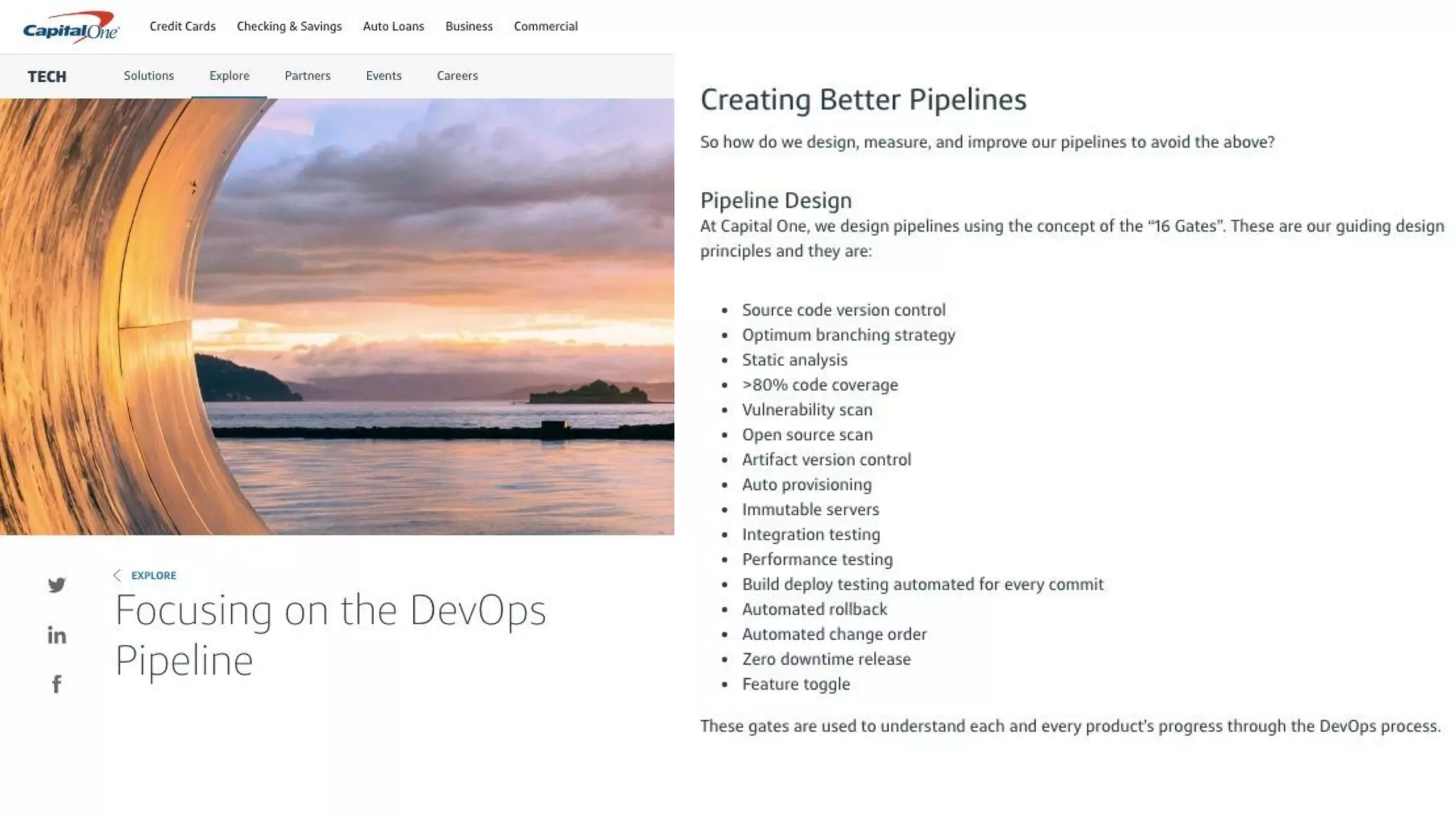Share article via Twitter icon

(57, 585)
